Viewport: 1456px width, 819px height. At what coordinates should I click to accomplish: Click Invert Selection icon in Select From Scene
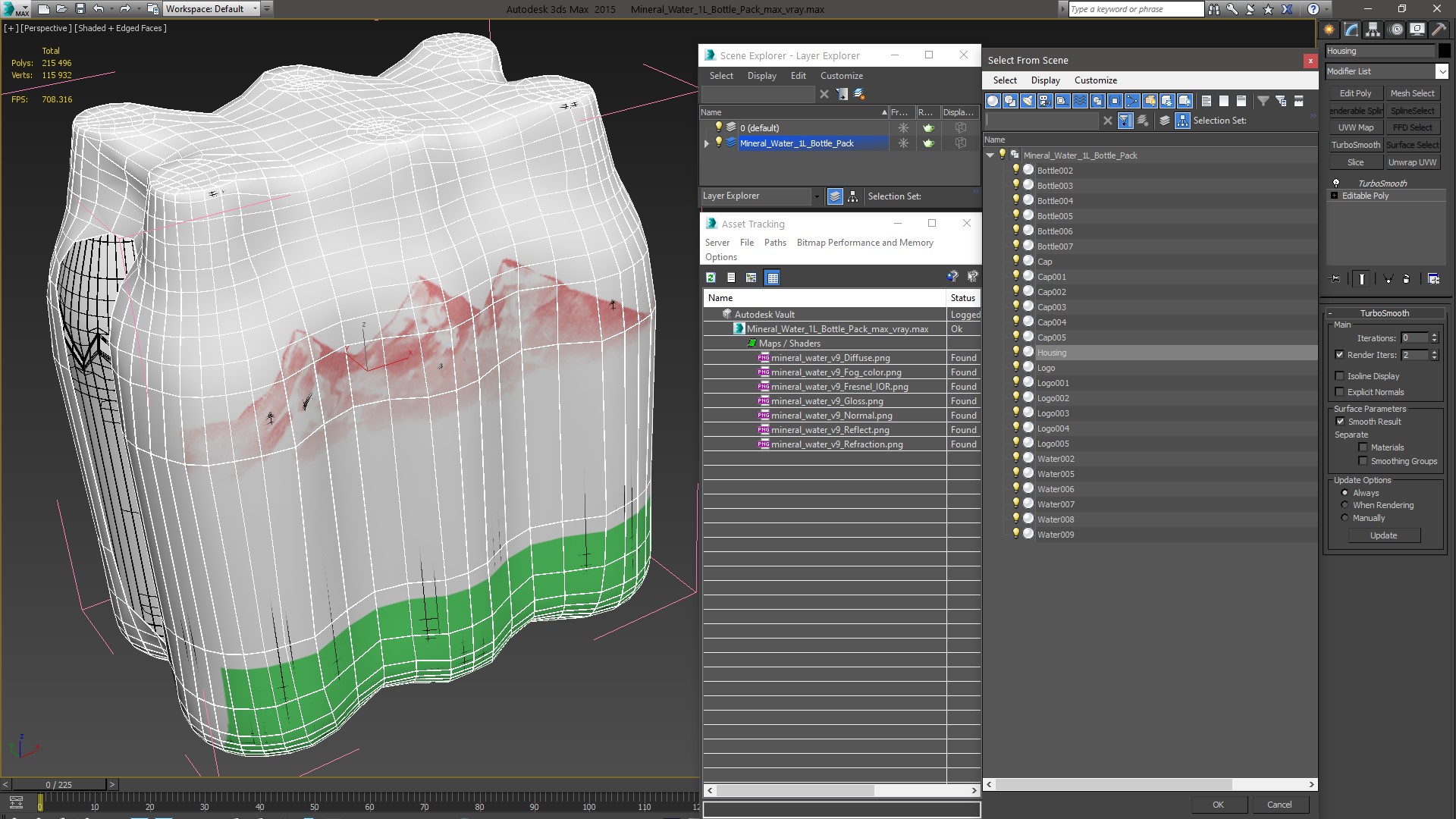[x=1241, y=101]
